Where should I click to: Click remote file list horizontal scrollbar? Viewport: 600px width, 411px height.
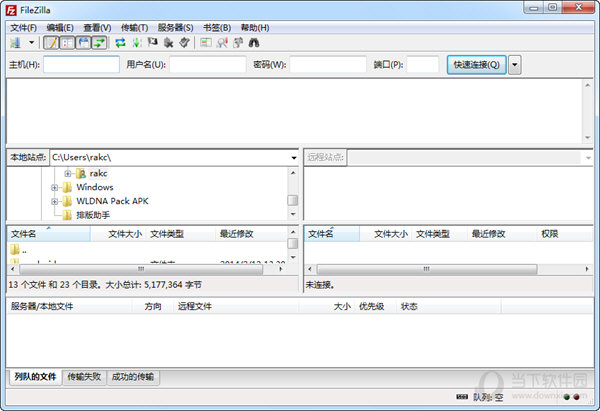point(427,269)
